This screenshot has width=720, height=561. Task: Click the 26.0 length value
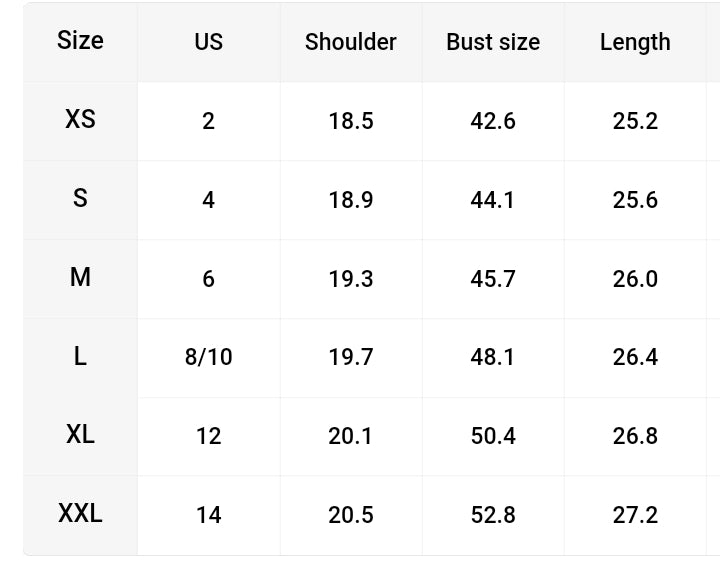(635, 279)
